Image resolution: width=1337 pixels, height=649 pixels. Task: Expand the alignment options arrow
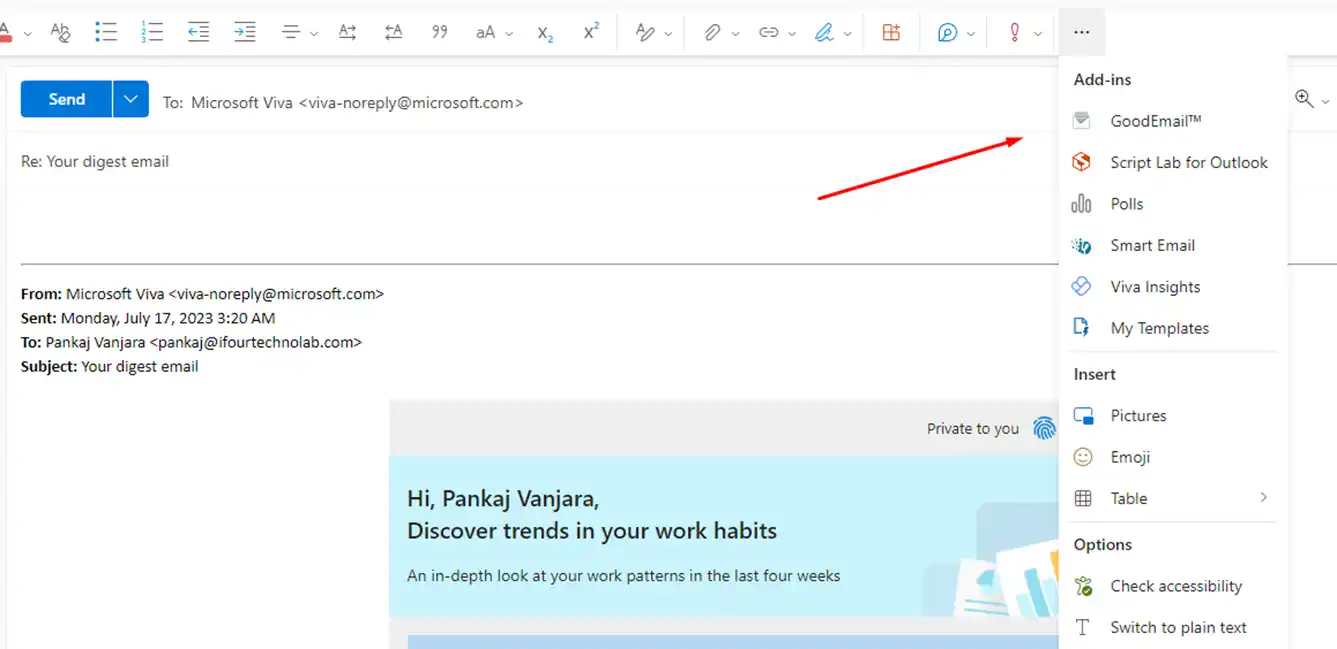click(314, 34)
